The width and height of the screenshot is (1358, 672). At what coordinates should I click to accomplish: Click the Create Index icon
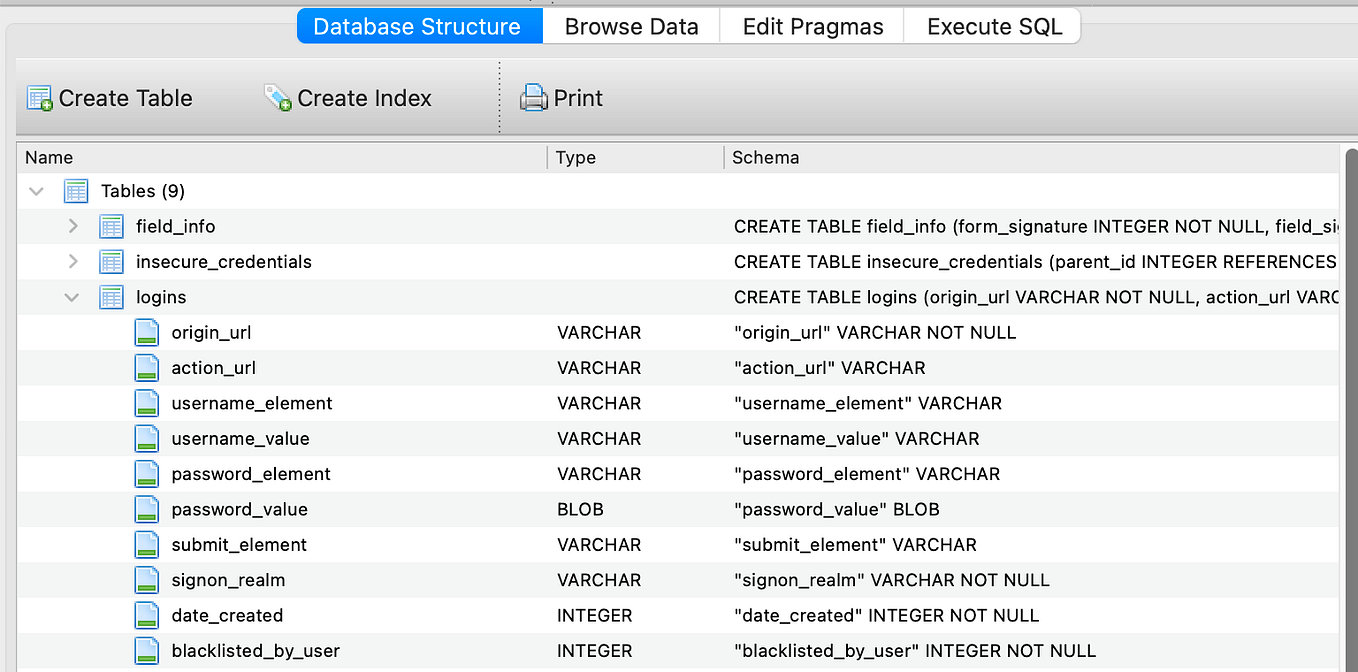tap(277, 97)
